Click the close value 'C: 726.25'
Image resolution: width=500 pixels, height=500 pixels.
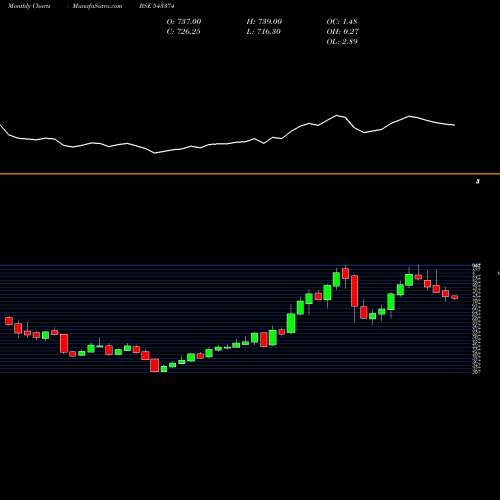click(183, 32)
